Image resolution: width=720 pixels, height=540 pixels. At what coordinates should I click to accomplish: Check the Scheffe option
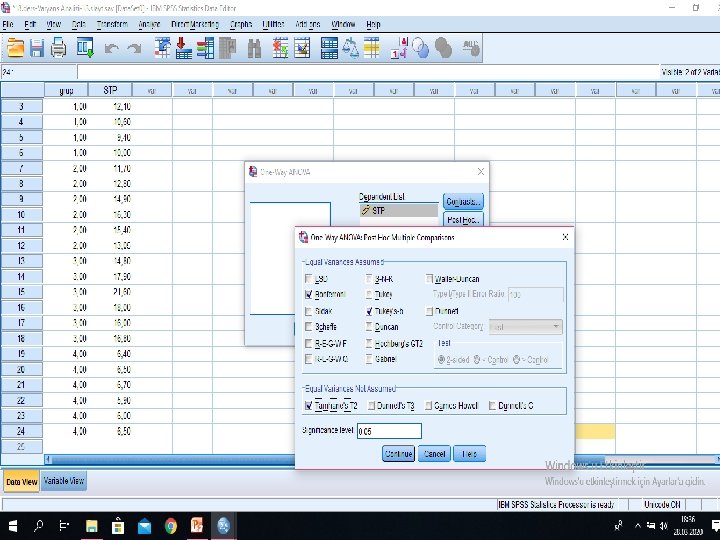(309, 327)
